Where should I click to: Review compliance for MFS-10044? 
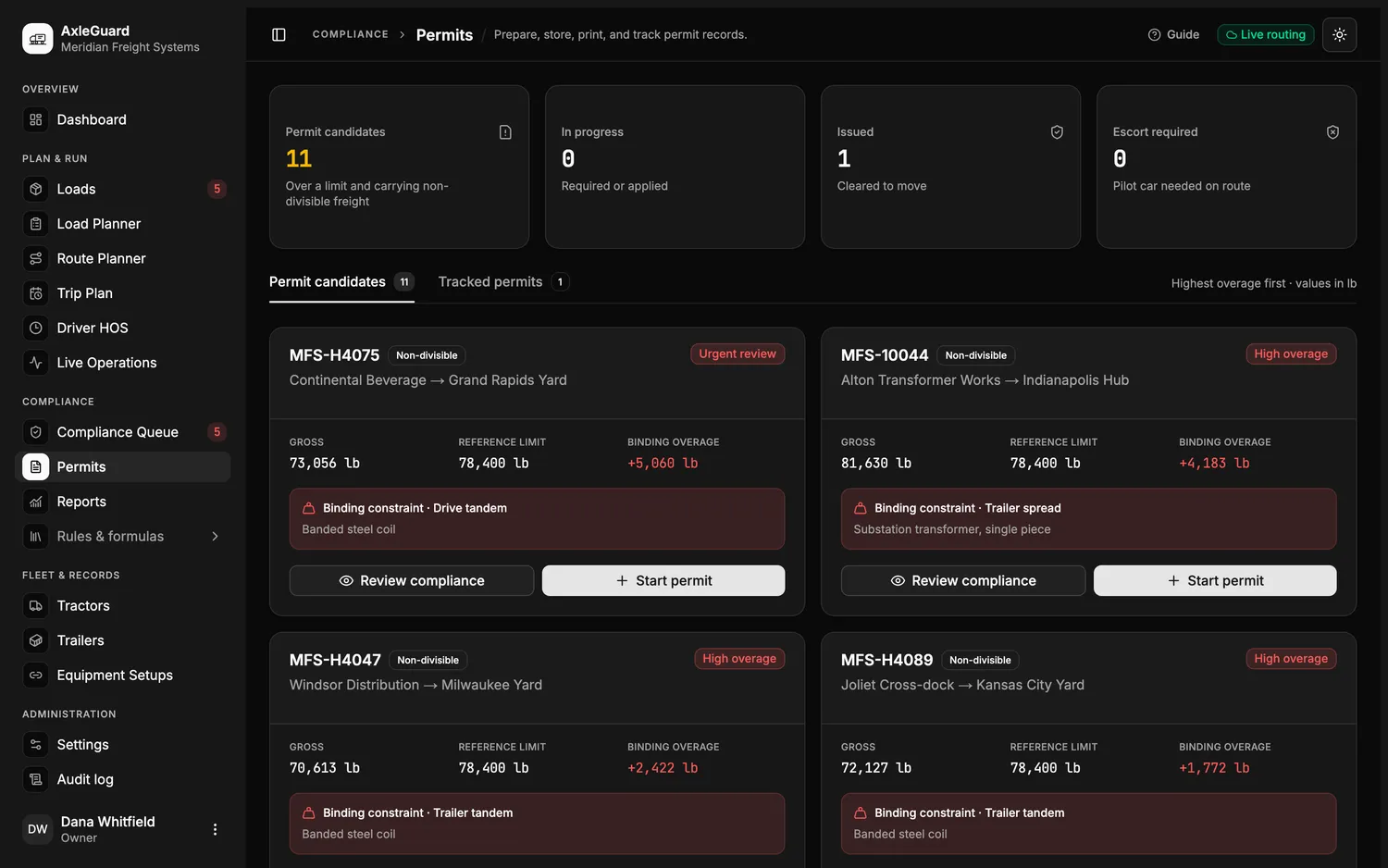coord(962,580)
